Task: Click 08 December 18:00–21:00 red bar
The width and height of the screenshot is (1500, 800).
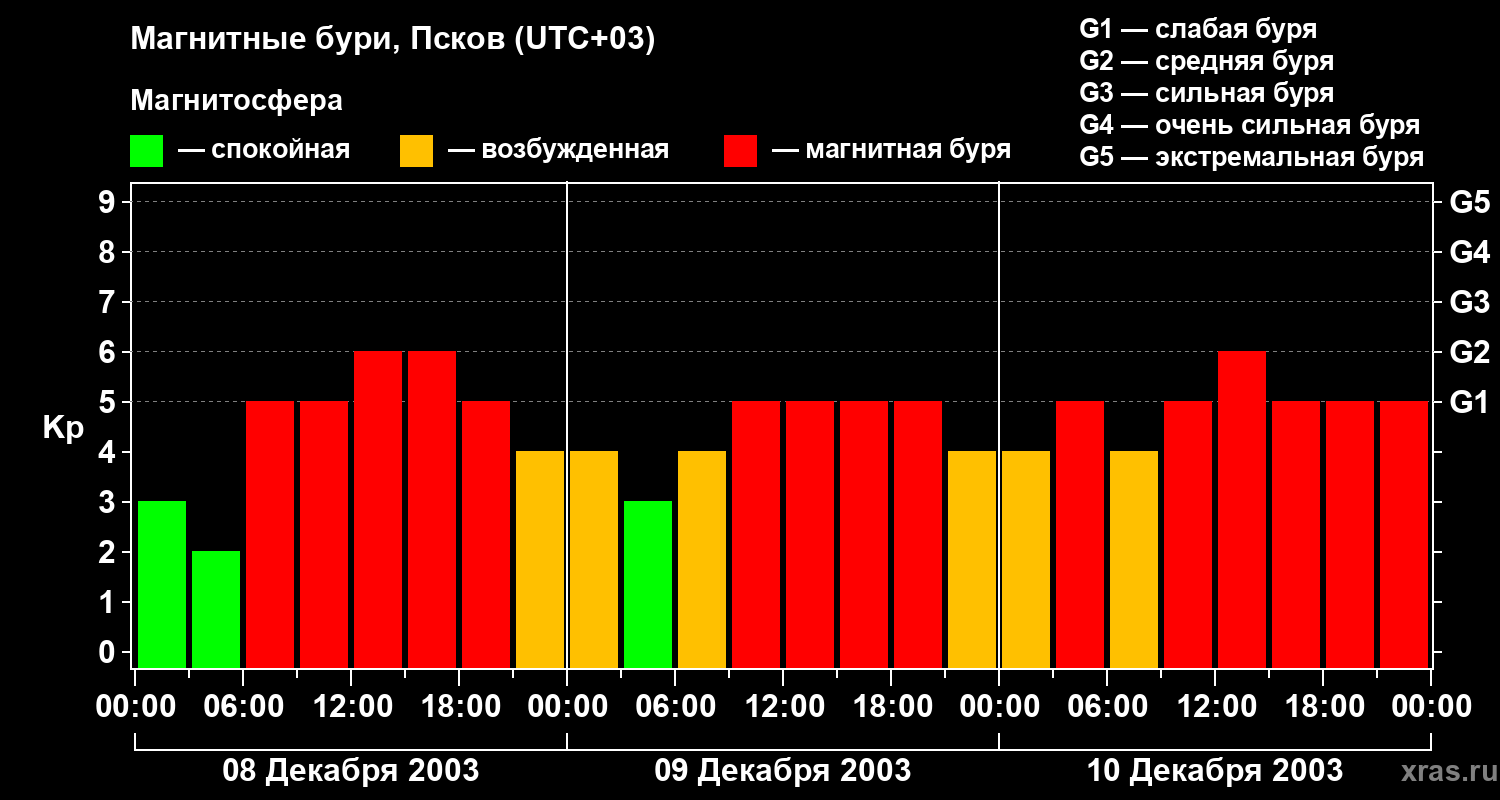Action: click(486, 534)
